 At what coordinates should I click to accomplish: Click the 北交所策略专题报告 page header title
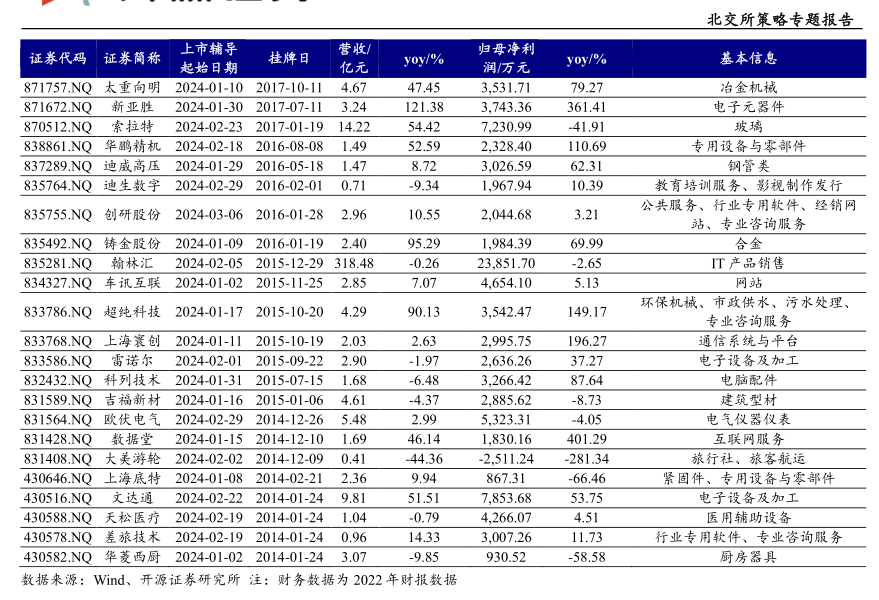(780, 19)
